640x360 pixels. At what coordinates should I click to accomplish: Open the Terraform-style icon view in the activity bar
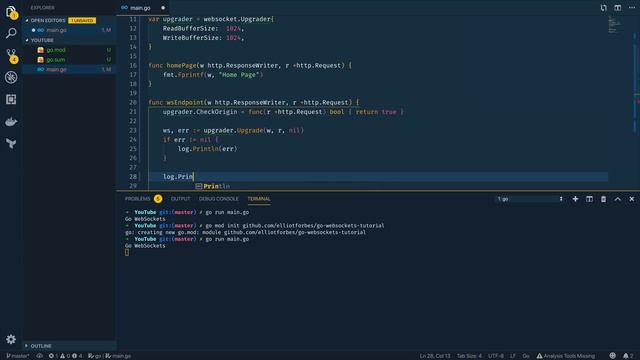(x=11, y=143)
